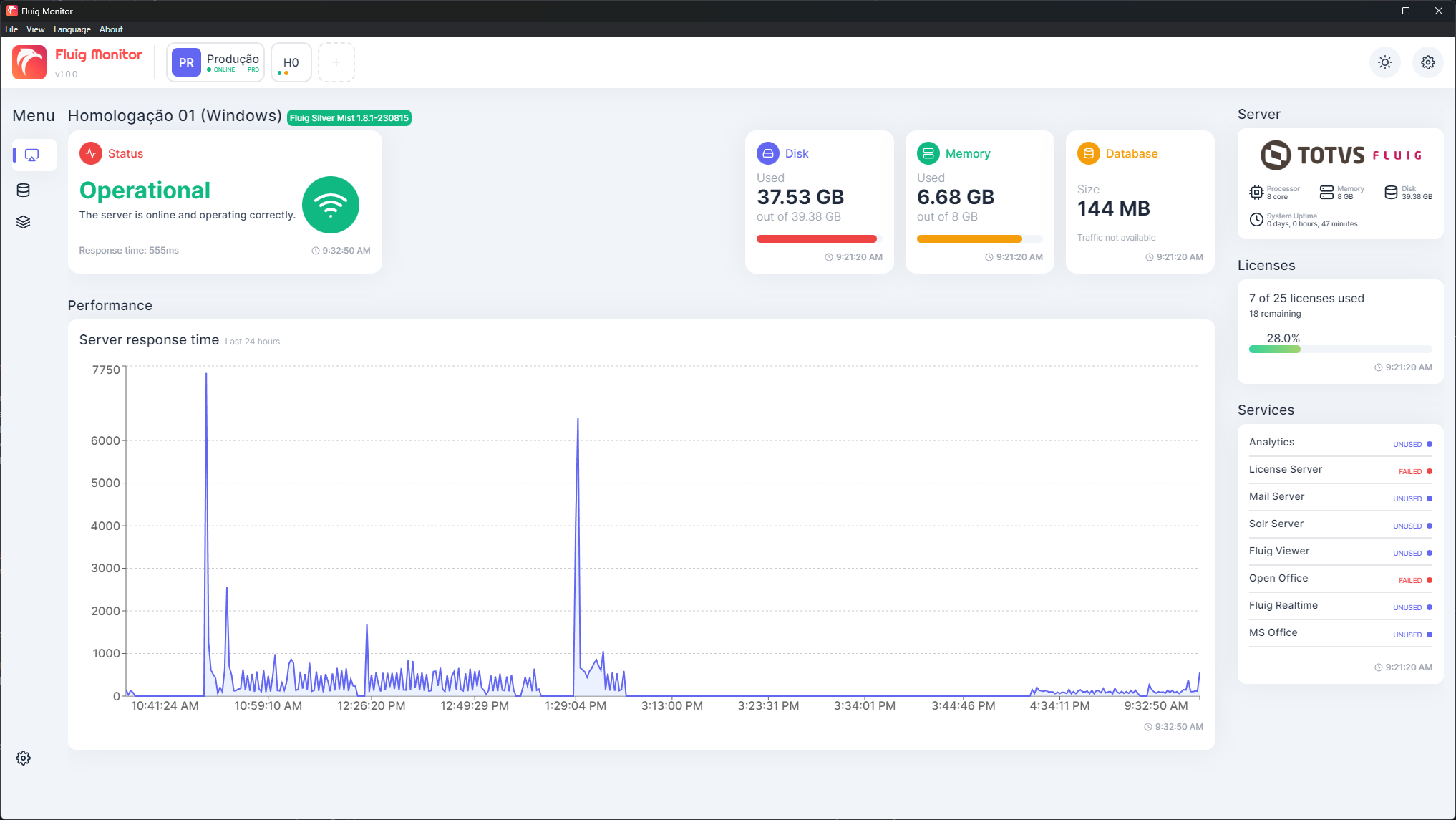Click the purple Disk icon
This screenshot has width=1456, height=820.
(x=768, y=153)
